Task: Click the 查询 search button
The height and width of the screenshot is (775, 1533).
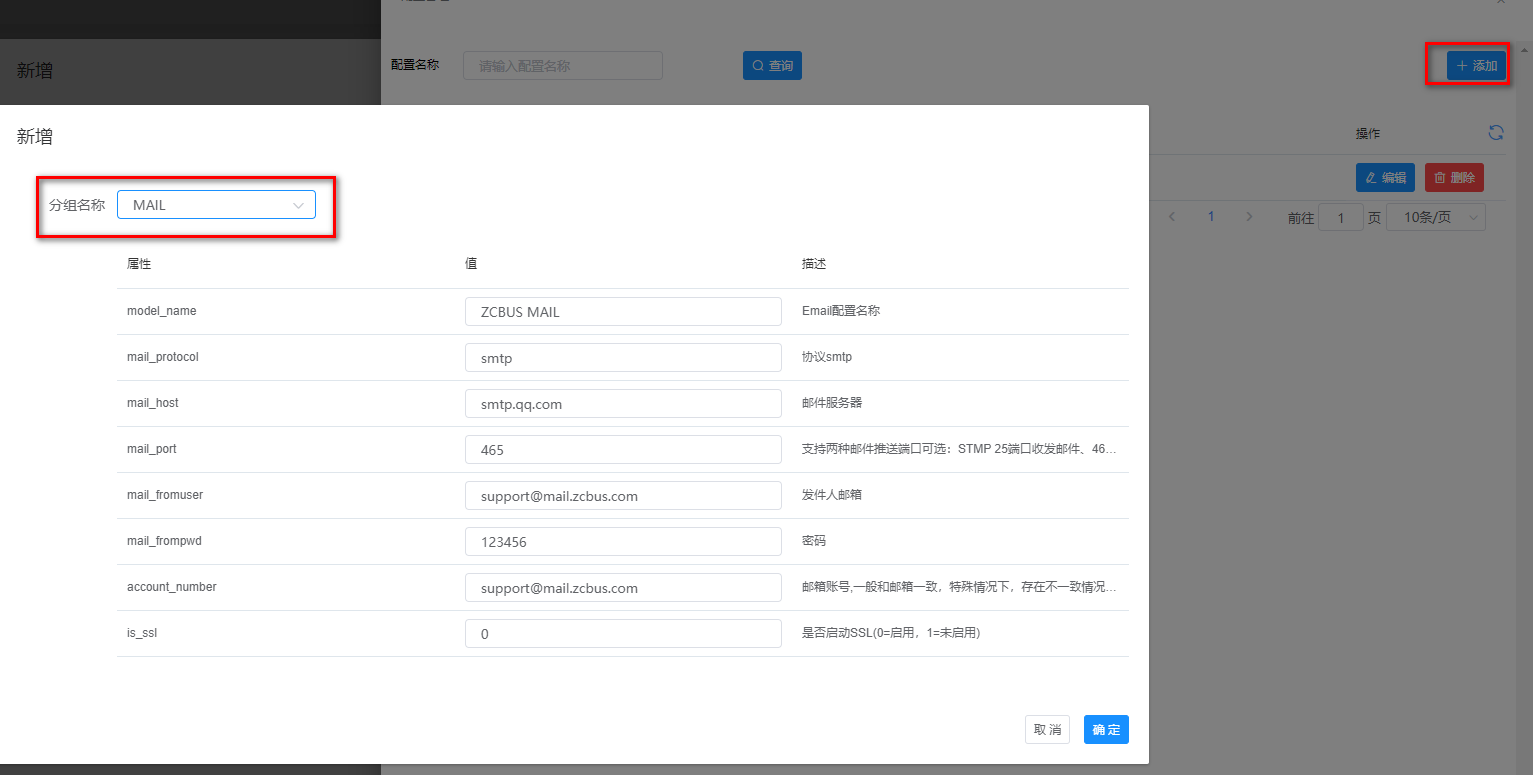Action: click(x=772, y=66)
